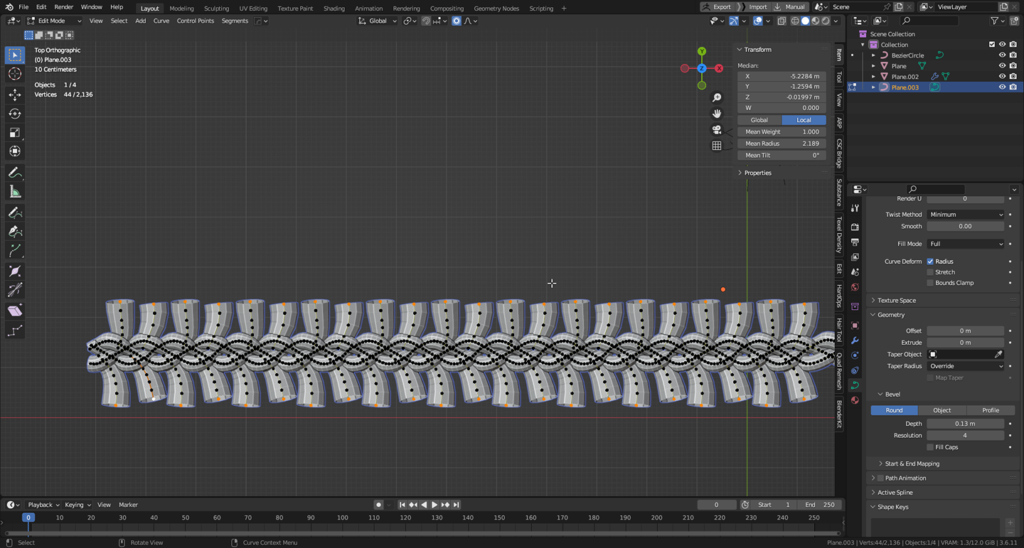Enable the Stretch checkbox
The height and width of the screenshot is (548, 1024).
click(x=931, y=272)
